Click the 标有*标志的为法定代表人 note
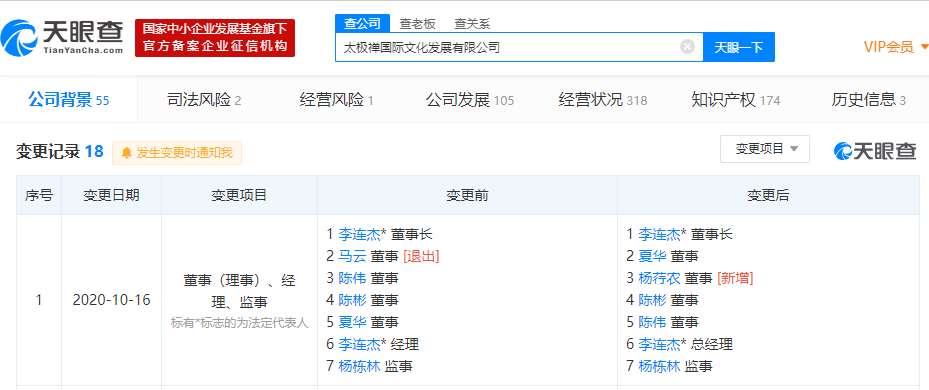 [239, 324]
